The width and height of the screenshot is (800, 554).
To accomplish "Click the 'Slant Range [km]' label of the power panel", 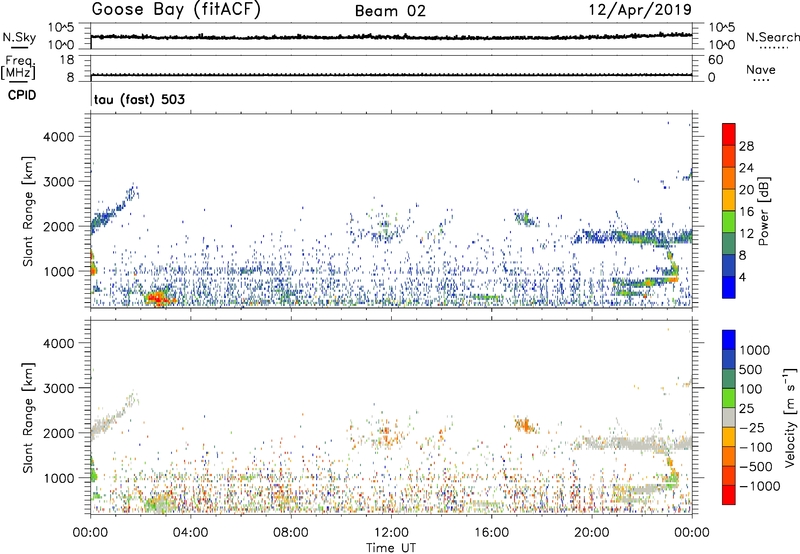I will coord(28,211).
